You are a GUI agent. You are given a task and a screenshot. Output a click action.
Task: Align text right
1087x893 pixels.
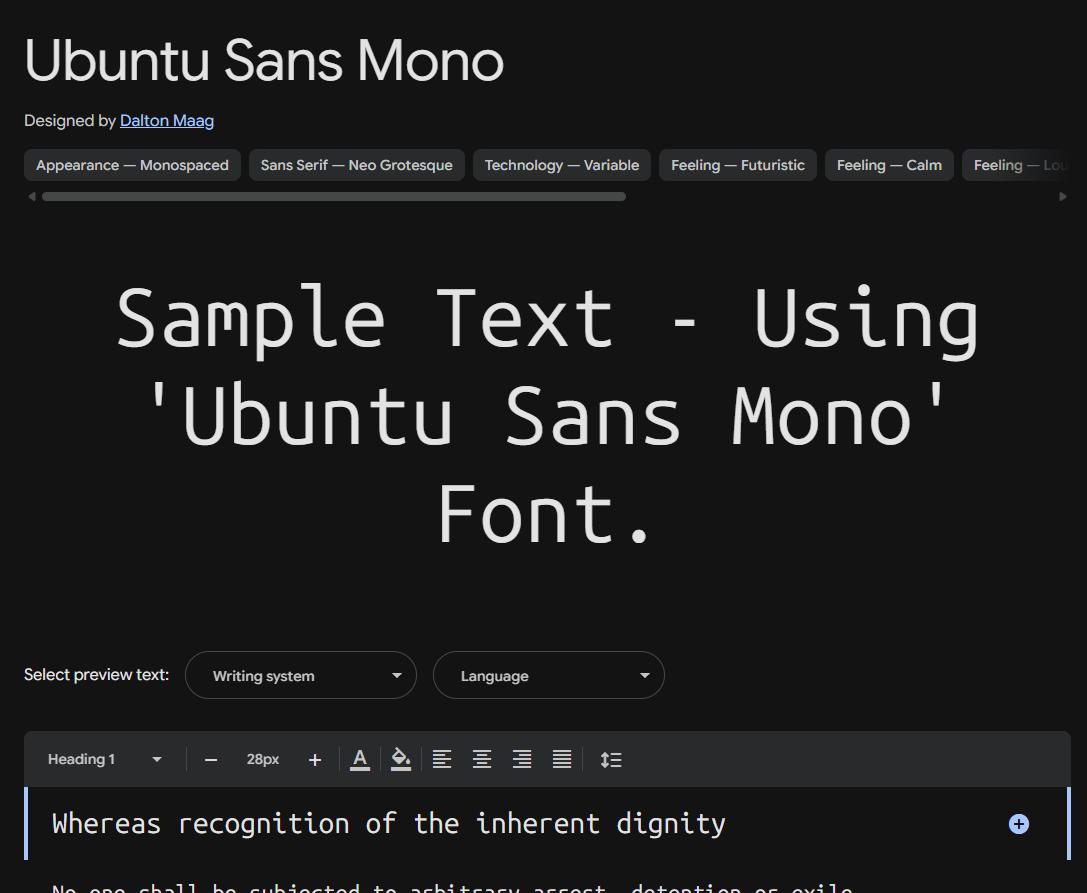pyautogui.click(x=522, y=760)
